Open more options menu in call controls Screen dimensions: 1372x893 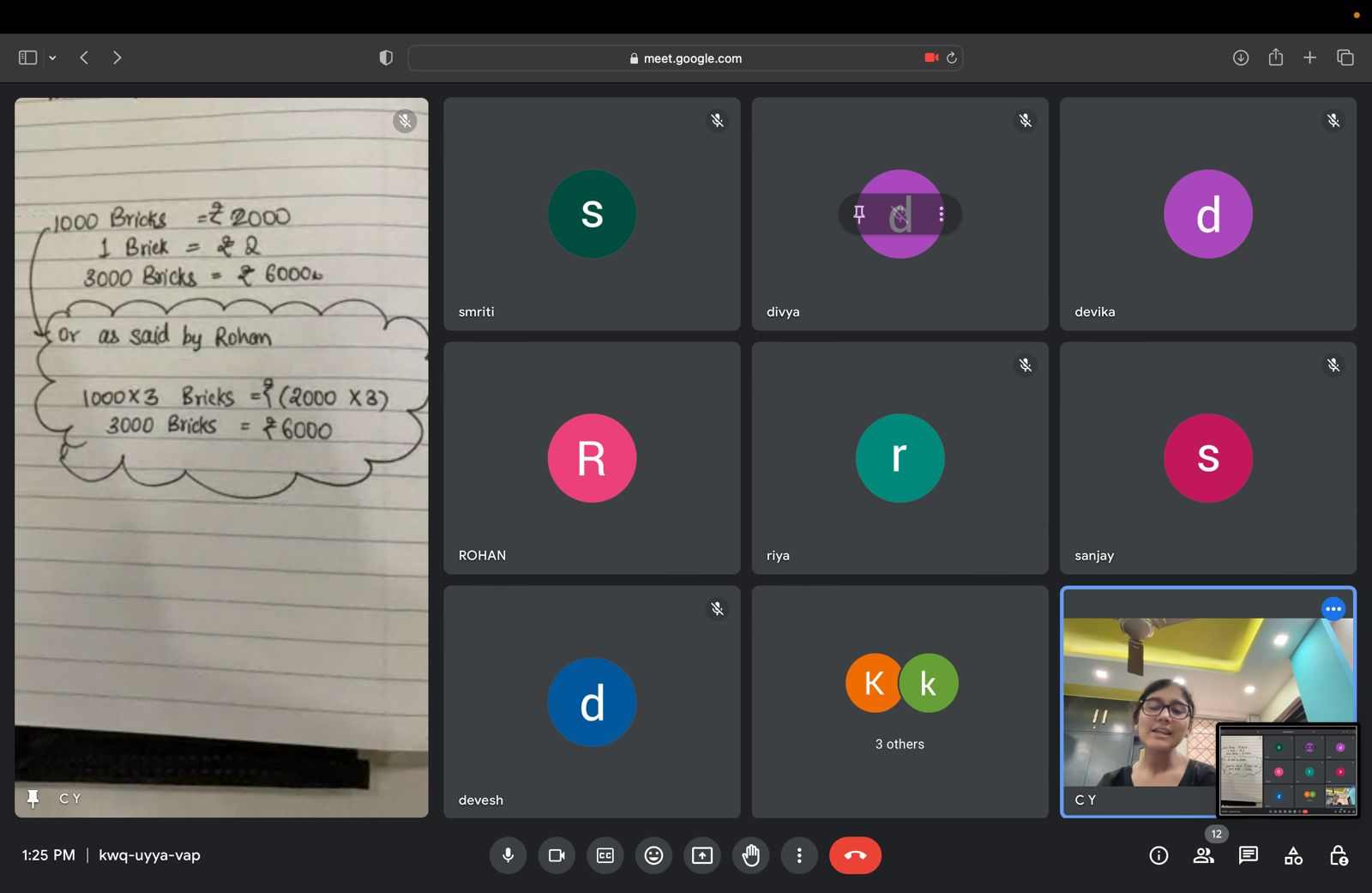[799, 855]
